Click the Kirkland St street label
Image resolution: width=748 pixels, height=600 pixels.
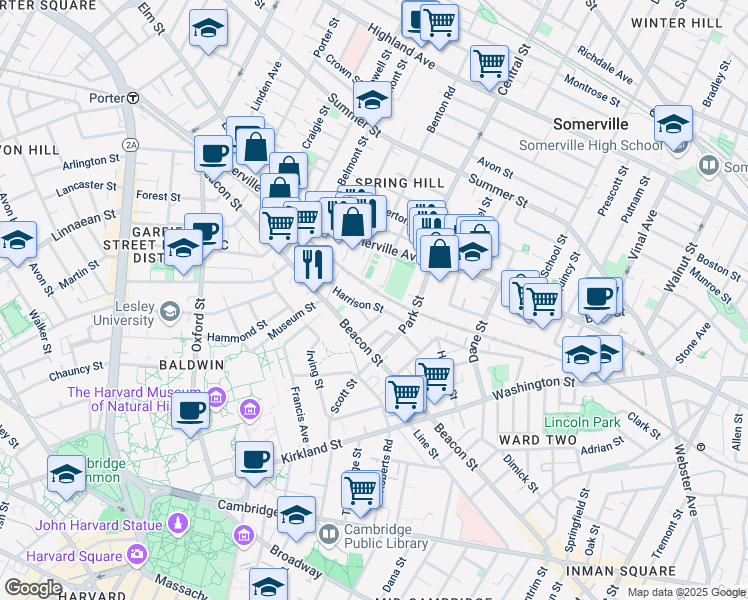[x=312, y=452]
